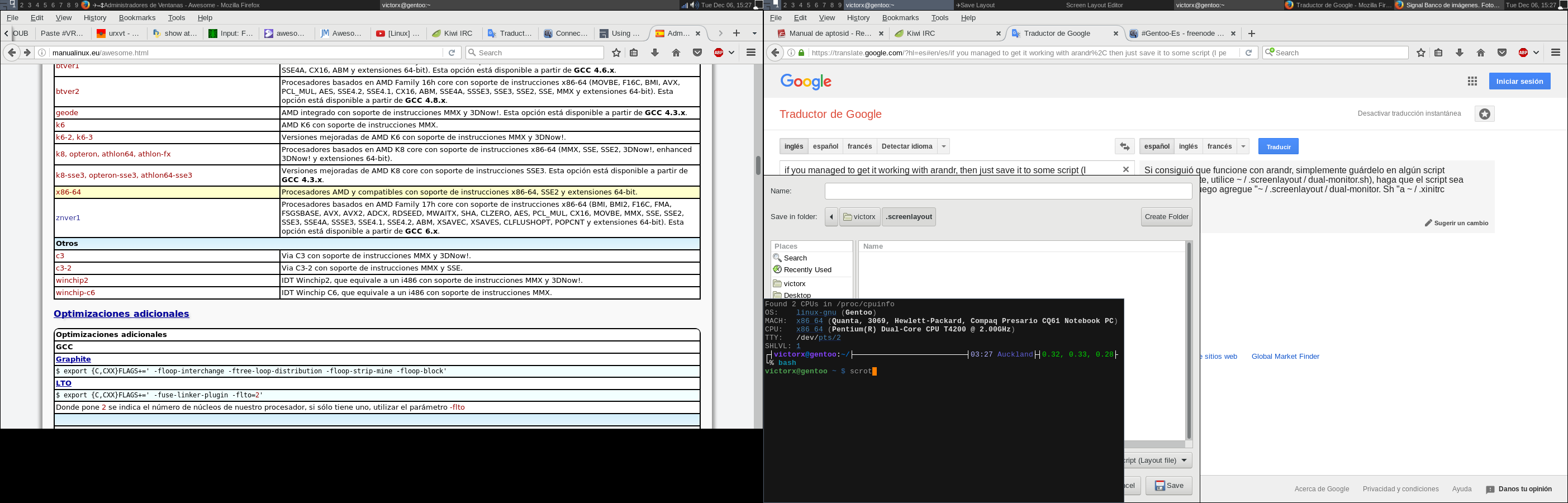Open downloads arrow icon in right browser
The width and height of the screenshot is (1568, 503).
coord(1459,53)
